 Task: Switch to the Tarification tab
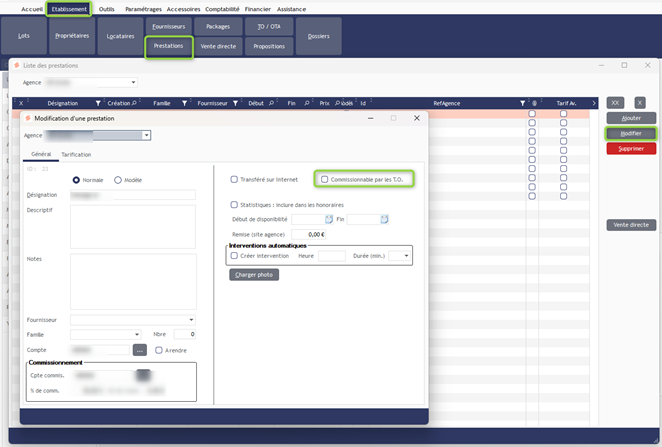pyautogui.click(x=76, y=155)
